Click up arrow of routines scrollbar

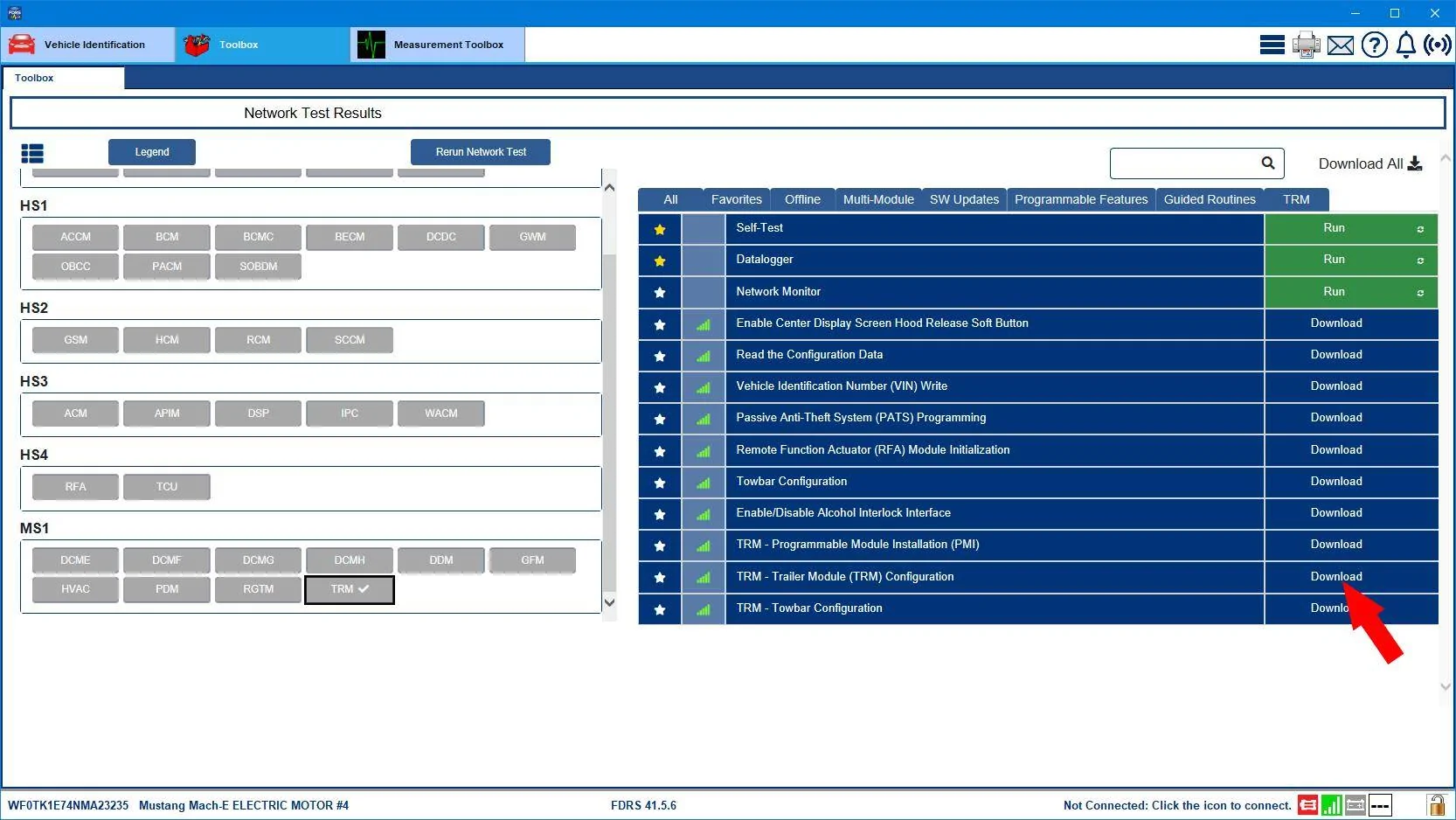point(1446,158)
